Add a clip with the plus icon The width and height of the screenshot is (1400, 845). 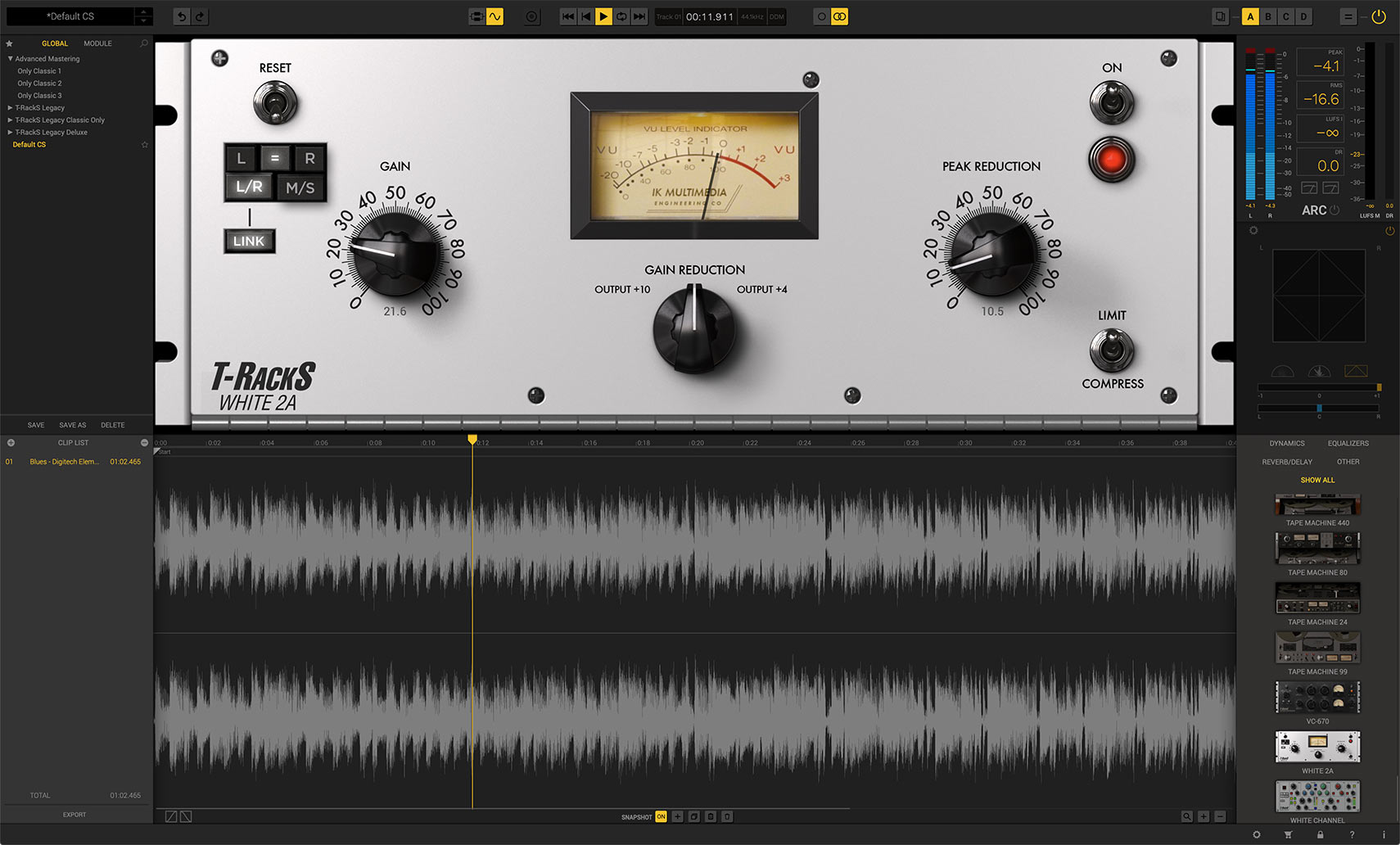[11, 443]
